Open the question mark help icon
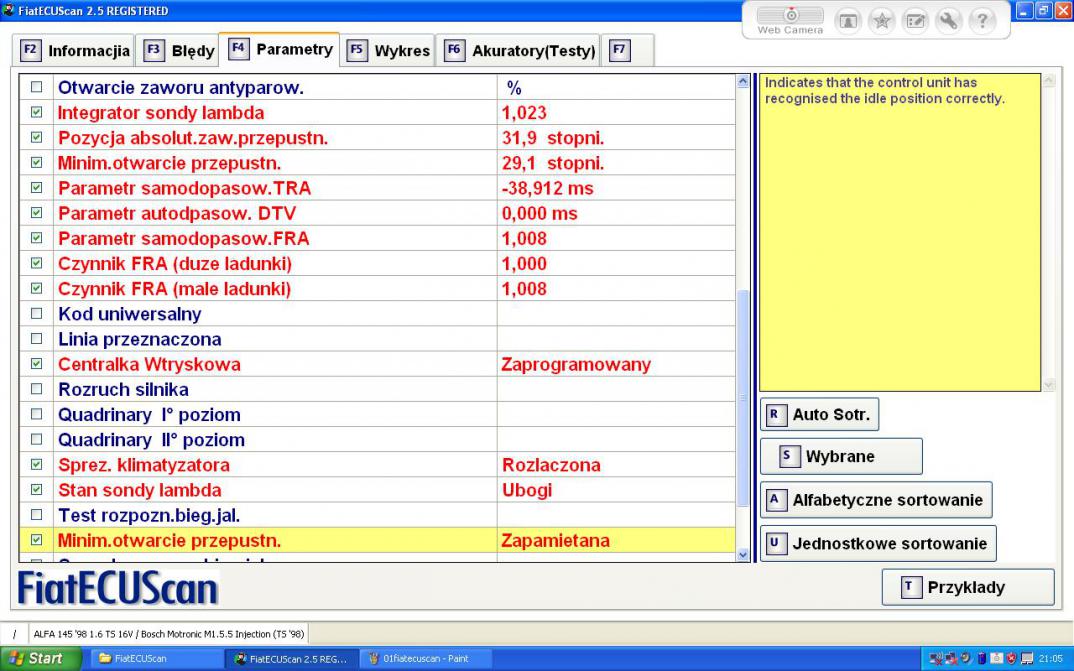 tap(984, 20)
